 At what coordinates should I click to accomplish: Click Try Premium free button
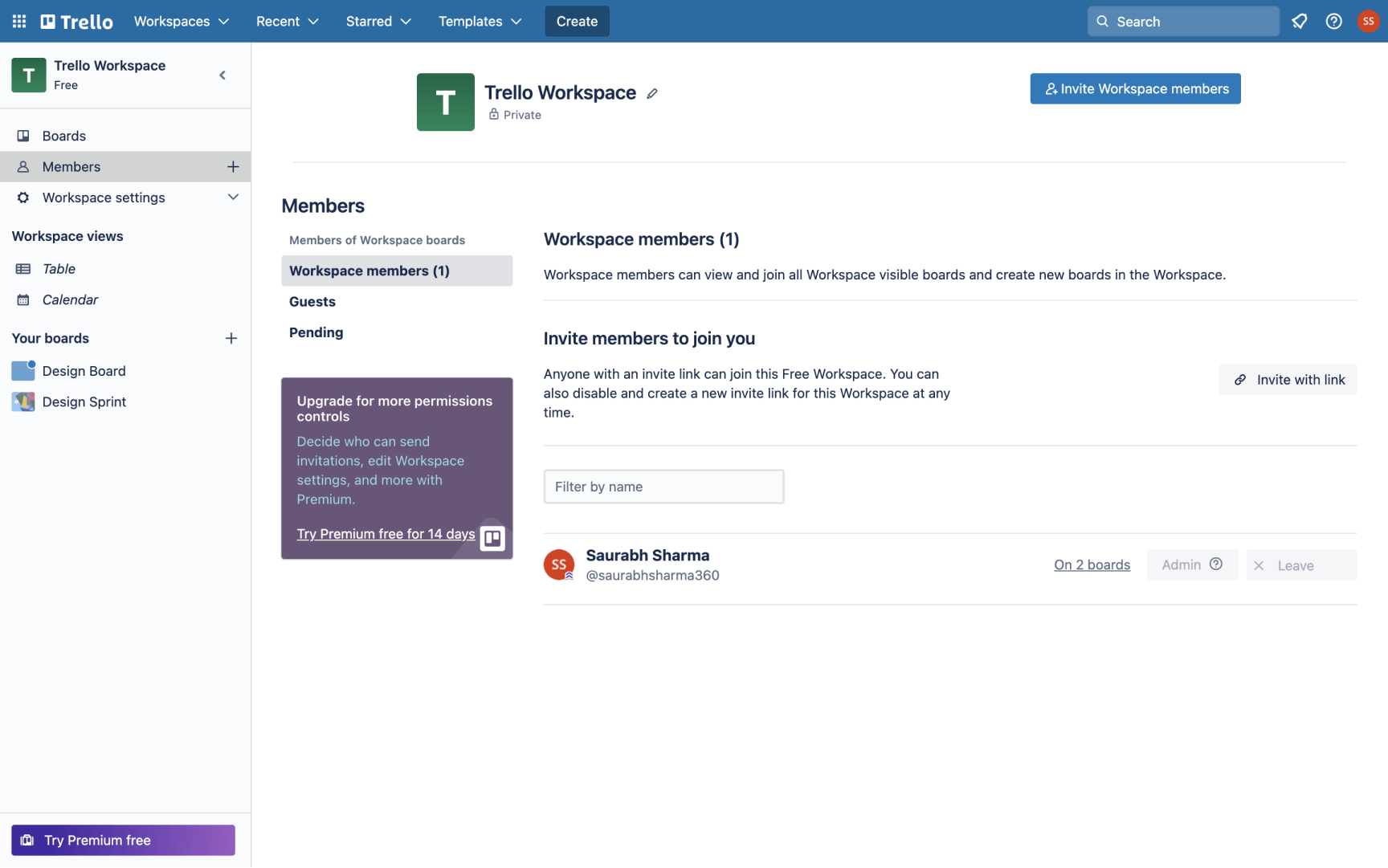[123, 841]
